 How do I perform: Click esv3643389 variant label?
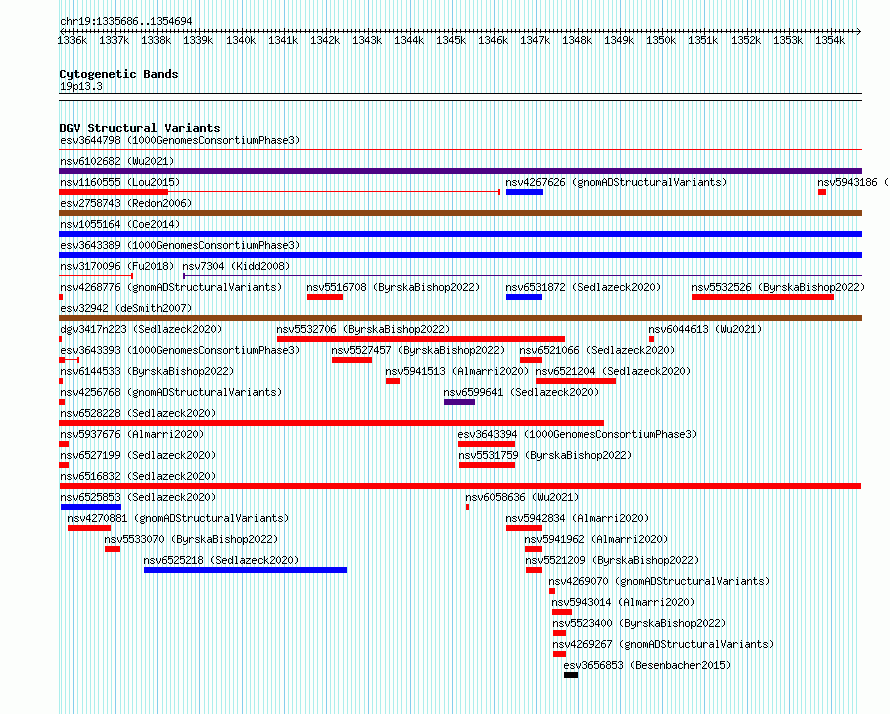coord(180,245)
